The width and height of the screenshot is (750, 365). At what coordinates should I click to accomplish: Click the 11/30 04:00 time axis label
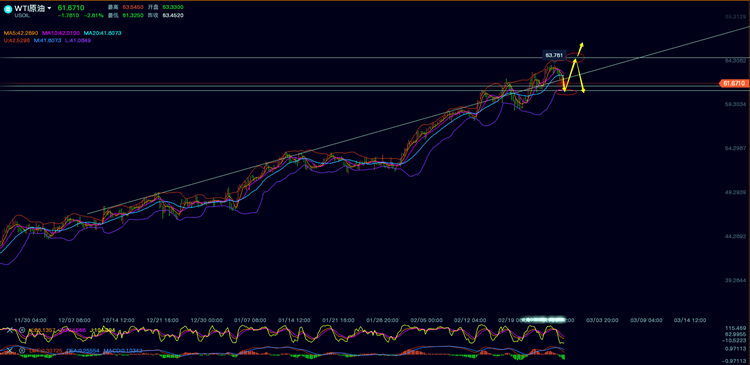tap(30, 320)
